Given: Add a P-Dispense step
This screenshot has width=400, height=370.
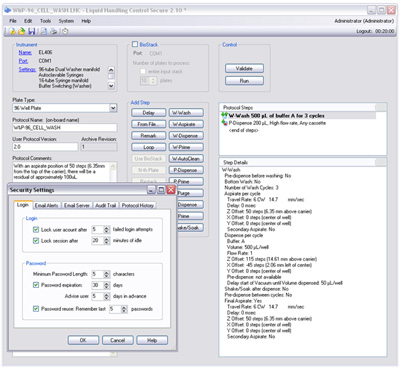Looking at the screenshot, I should (186, 170).
